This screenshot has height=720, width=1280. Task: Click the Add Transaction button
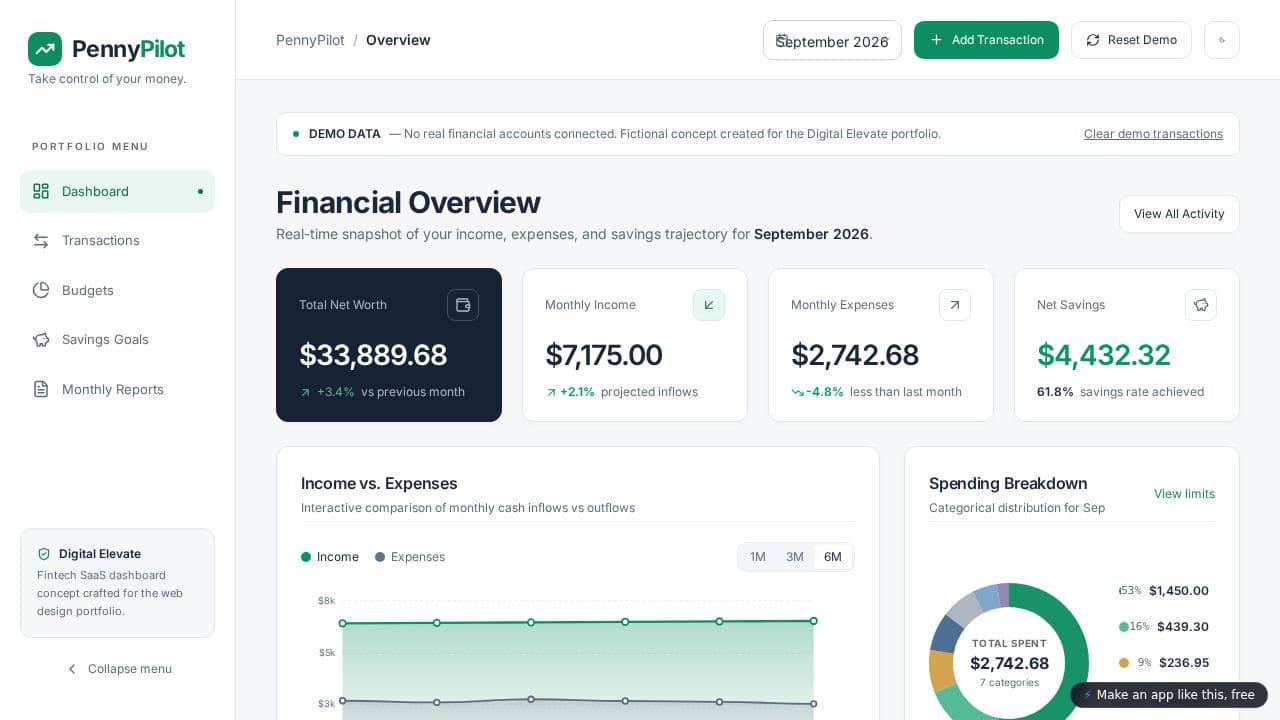(x=986, y=40)
